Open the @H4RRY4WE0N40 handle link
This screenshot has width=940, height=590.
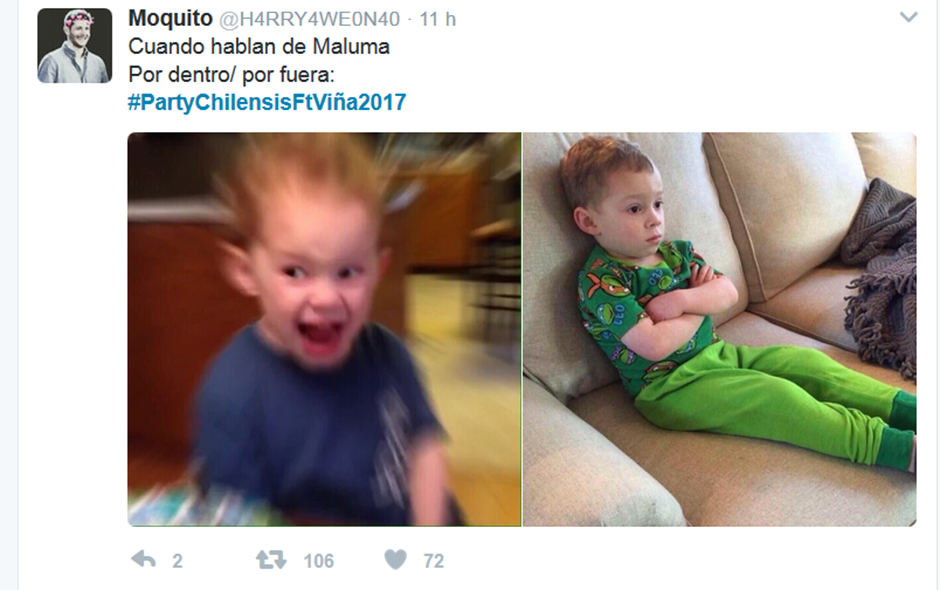pyautogui.click(x=309, y=19)
